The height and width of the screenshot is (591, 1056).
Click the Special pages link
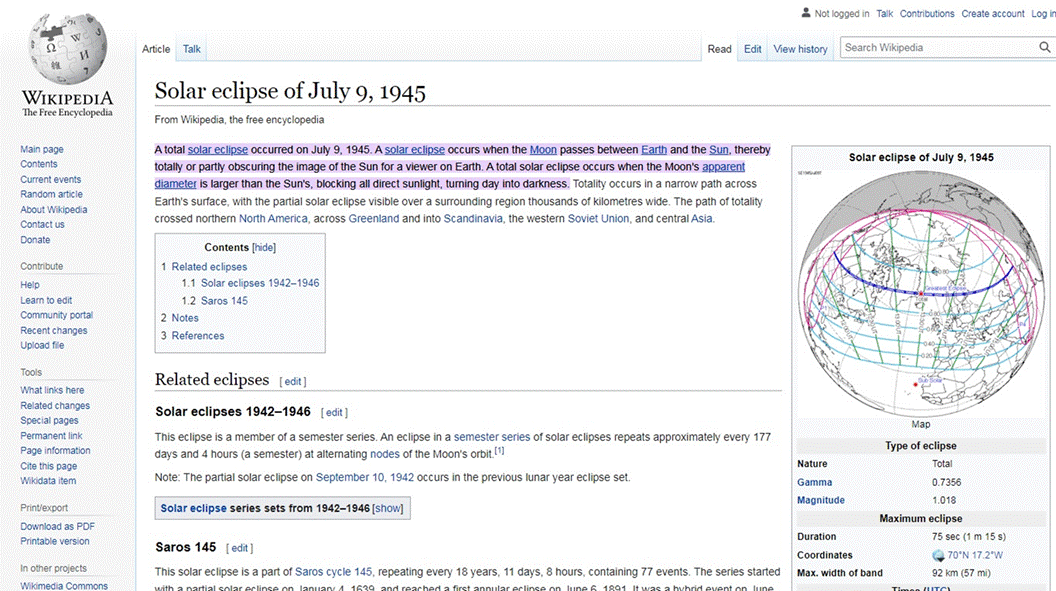point(49,421)
